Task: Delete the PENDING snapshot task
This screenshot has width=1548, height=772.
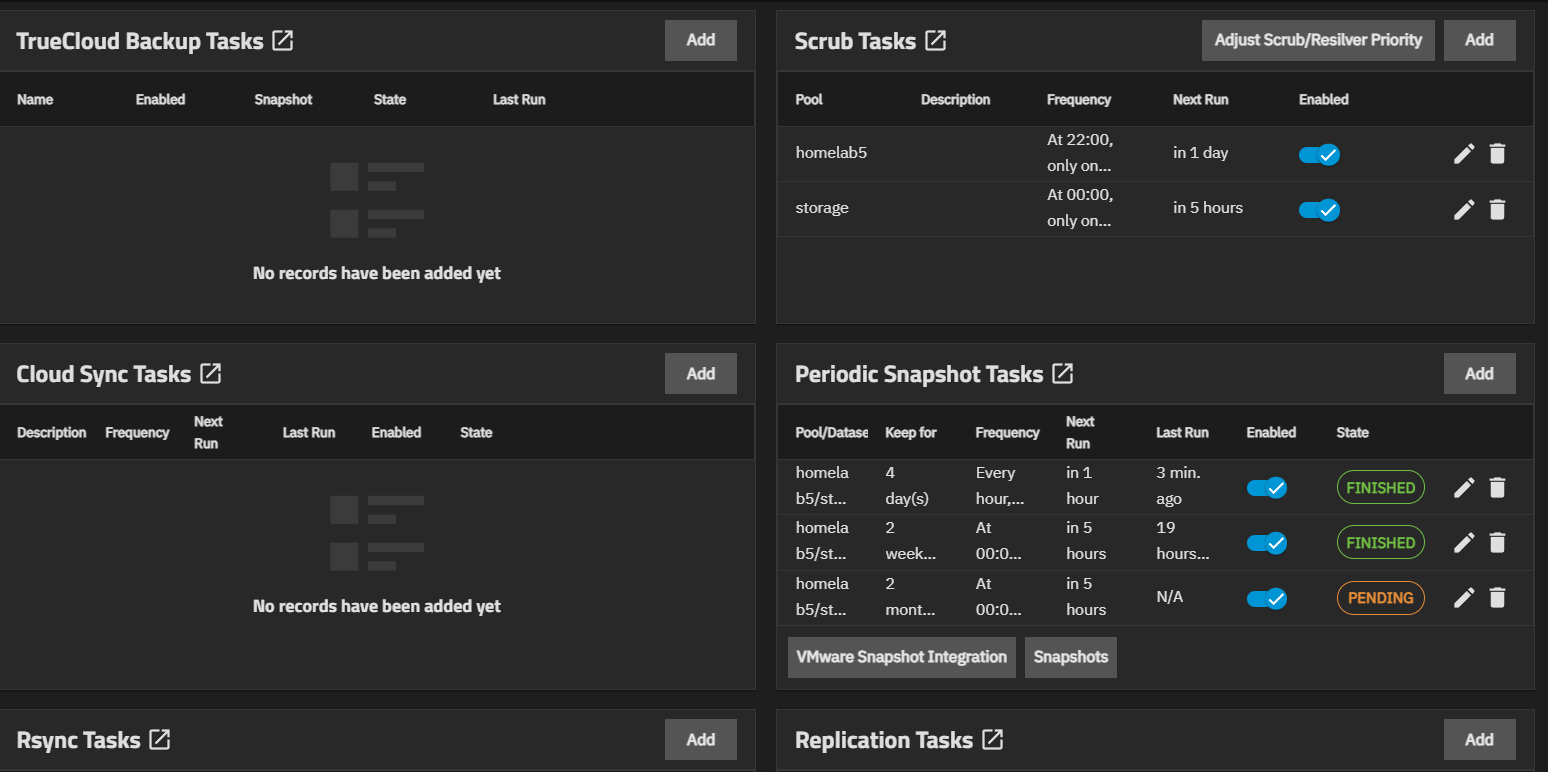Action: click(x=1497, y=598)
